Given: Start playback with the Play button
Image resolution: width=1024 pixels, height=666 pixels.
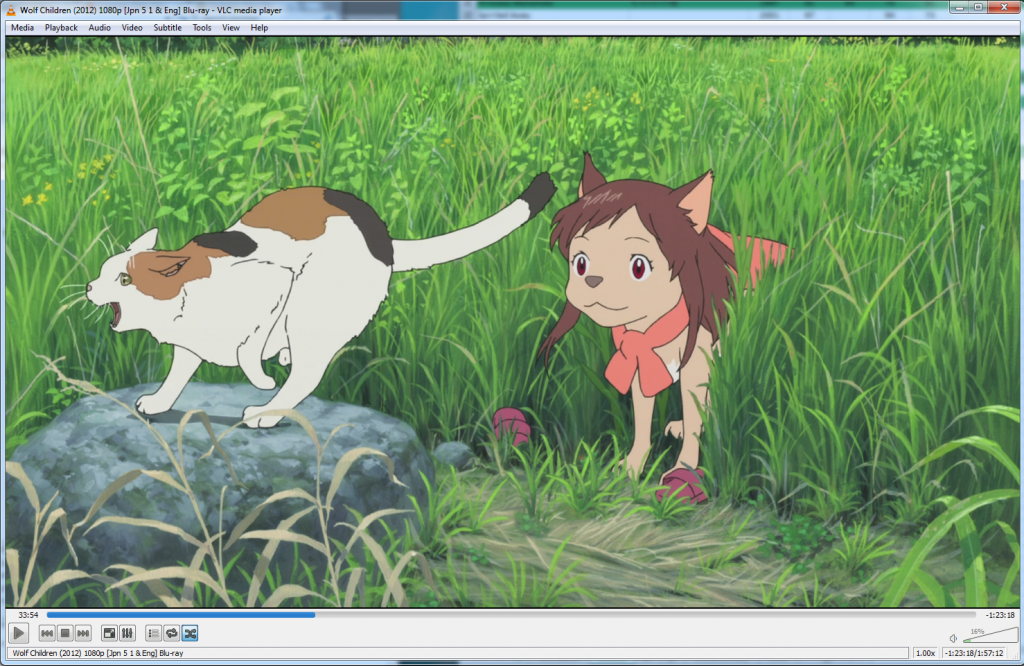Looking at the screenshot, I should 18,633.
